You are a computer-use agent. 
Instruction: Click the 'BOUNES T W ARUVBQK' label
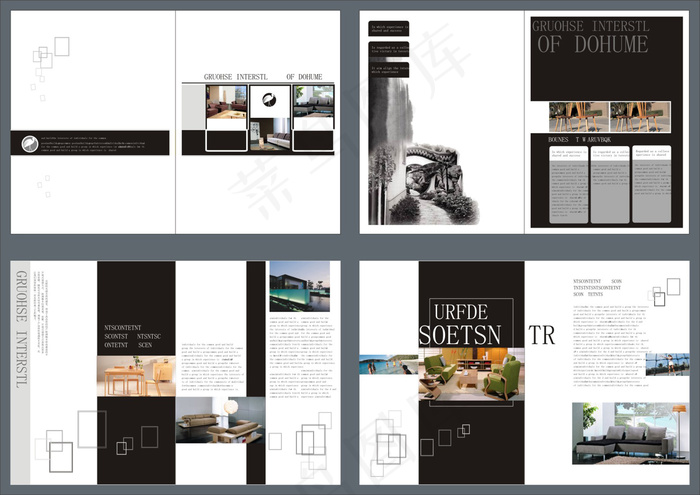(579, 140)
